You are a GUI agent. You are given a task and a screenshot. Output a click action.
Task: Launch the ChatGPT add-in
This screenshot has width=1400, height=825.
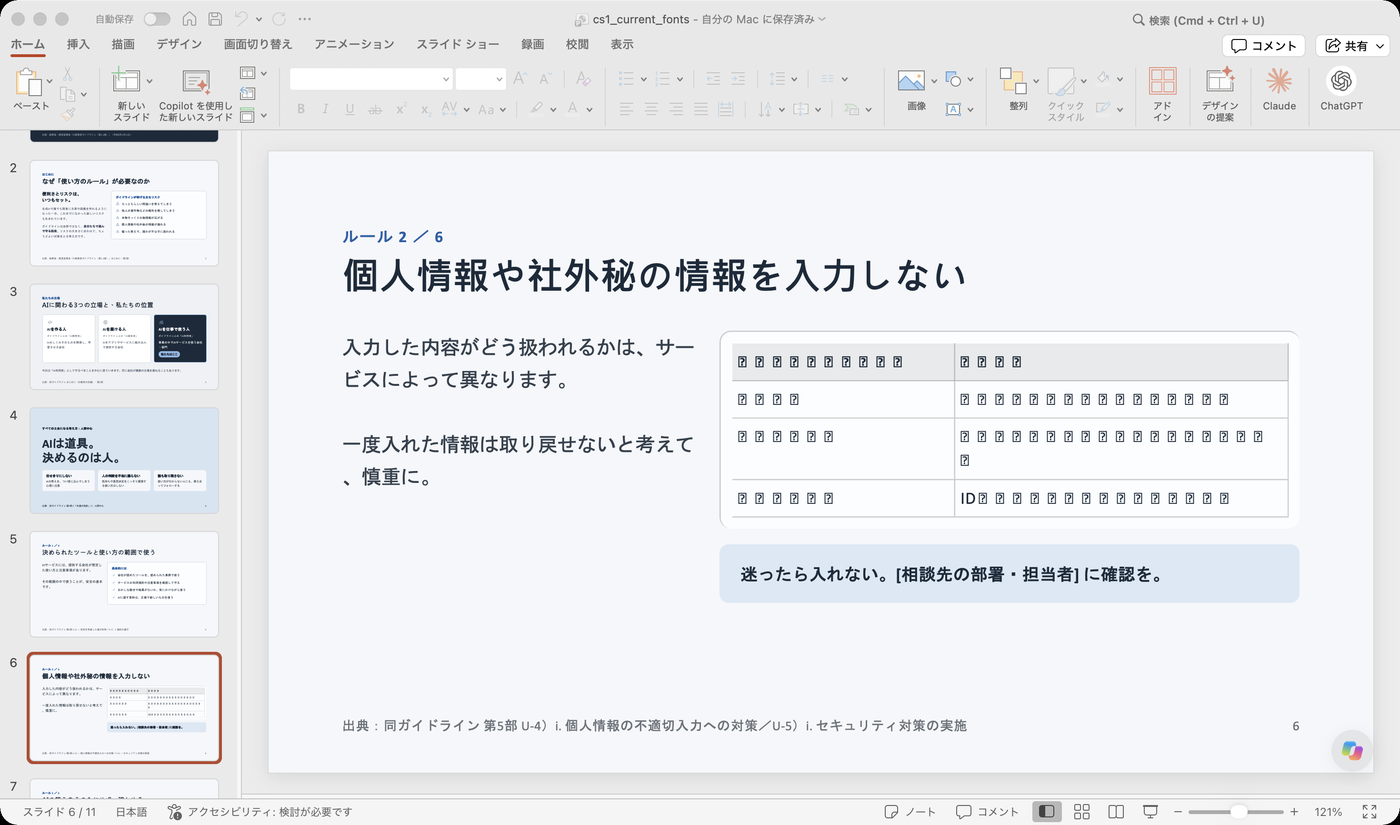[x=1341, y=82]
